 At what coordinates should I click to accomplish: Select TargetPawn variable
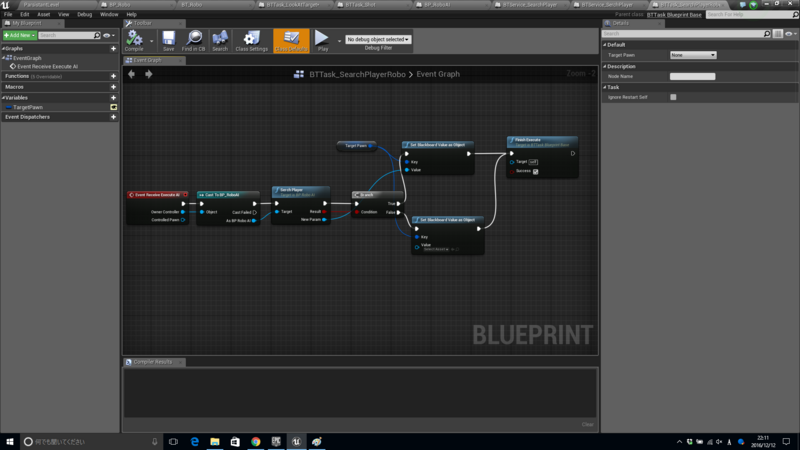point(28,107)
